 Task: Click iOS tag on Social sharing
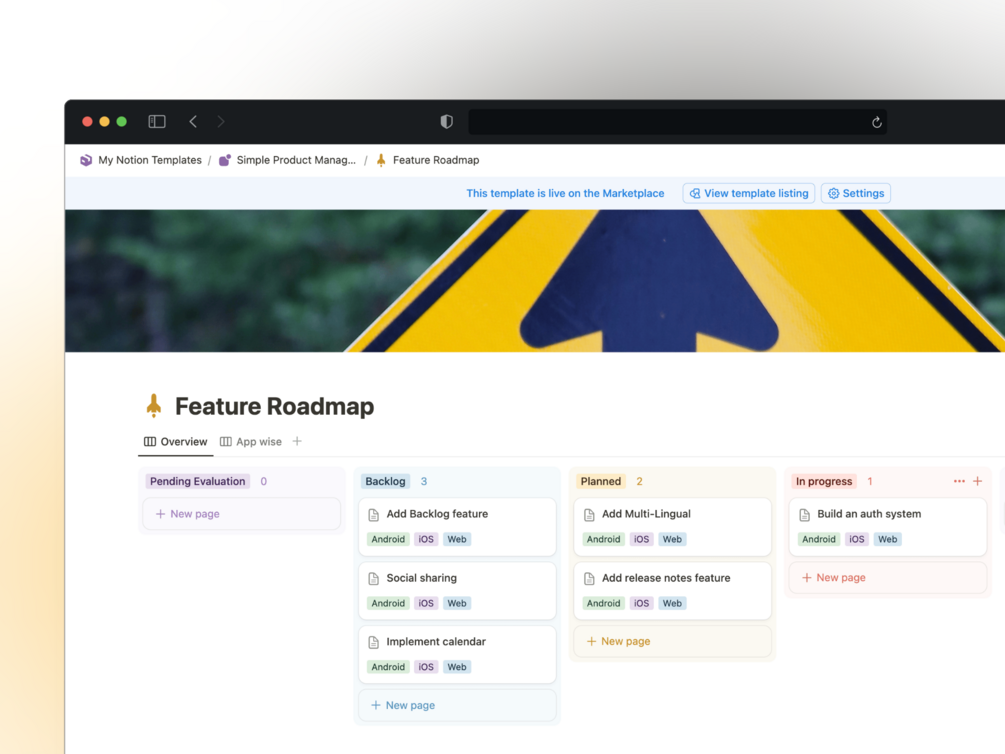[426, 603]
